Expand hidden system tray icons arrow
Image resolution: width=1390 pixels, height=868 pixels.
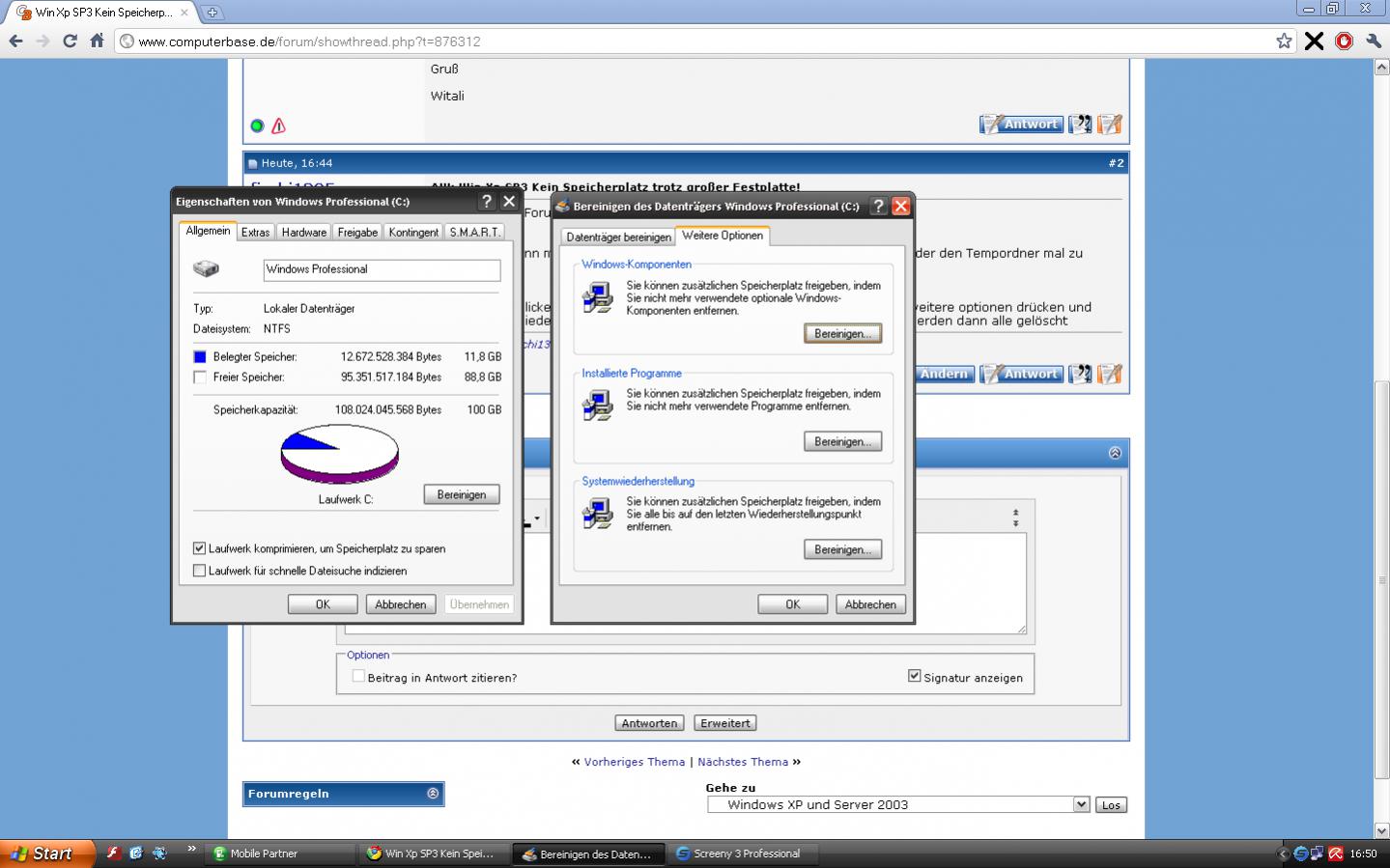[x=1283, y=854]
